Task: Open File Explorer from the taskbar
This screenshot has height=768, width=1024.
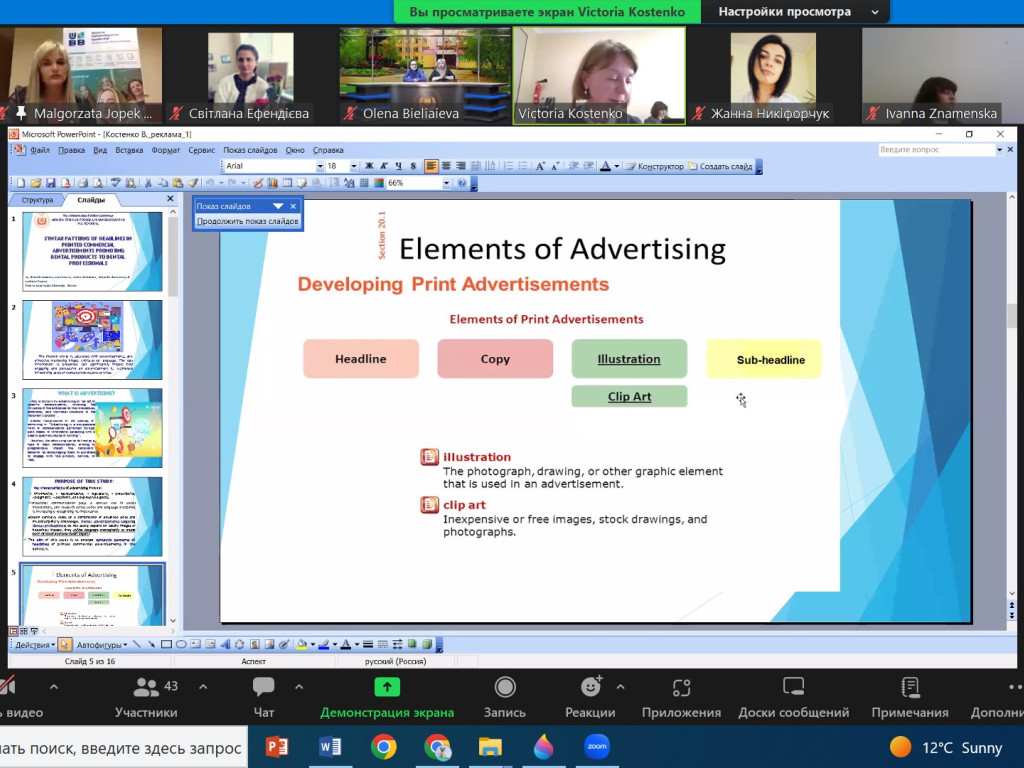Action: click(490, 746)
